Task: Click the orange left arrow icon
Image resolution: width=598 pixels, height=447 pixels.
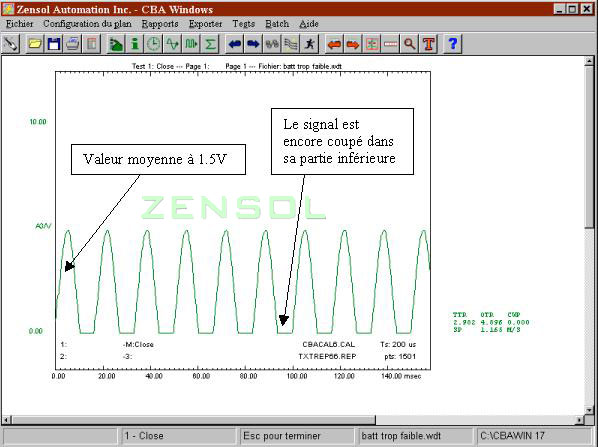Action: (334, 44)
